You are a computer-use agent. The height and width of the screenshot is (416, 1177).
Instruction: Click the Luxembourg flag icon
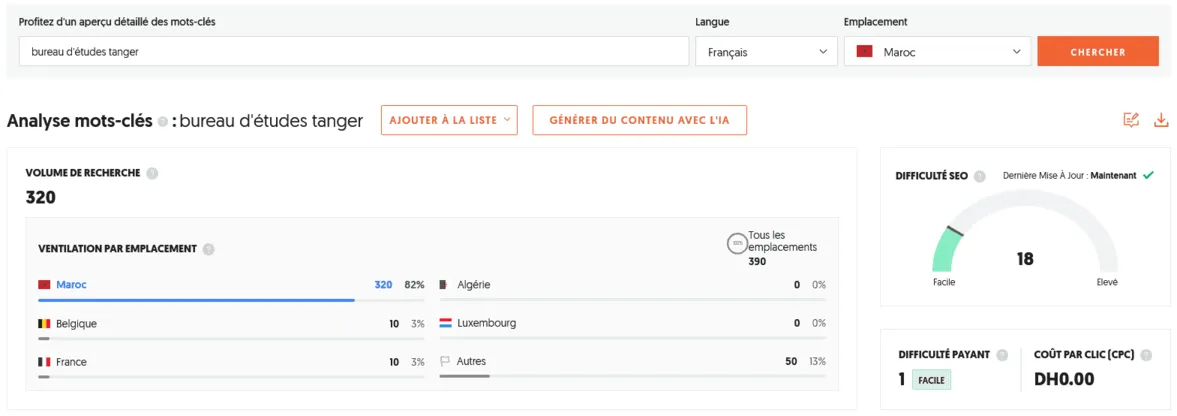point(445,324)
